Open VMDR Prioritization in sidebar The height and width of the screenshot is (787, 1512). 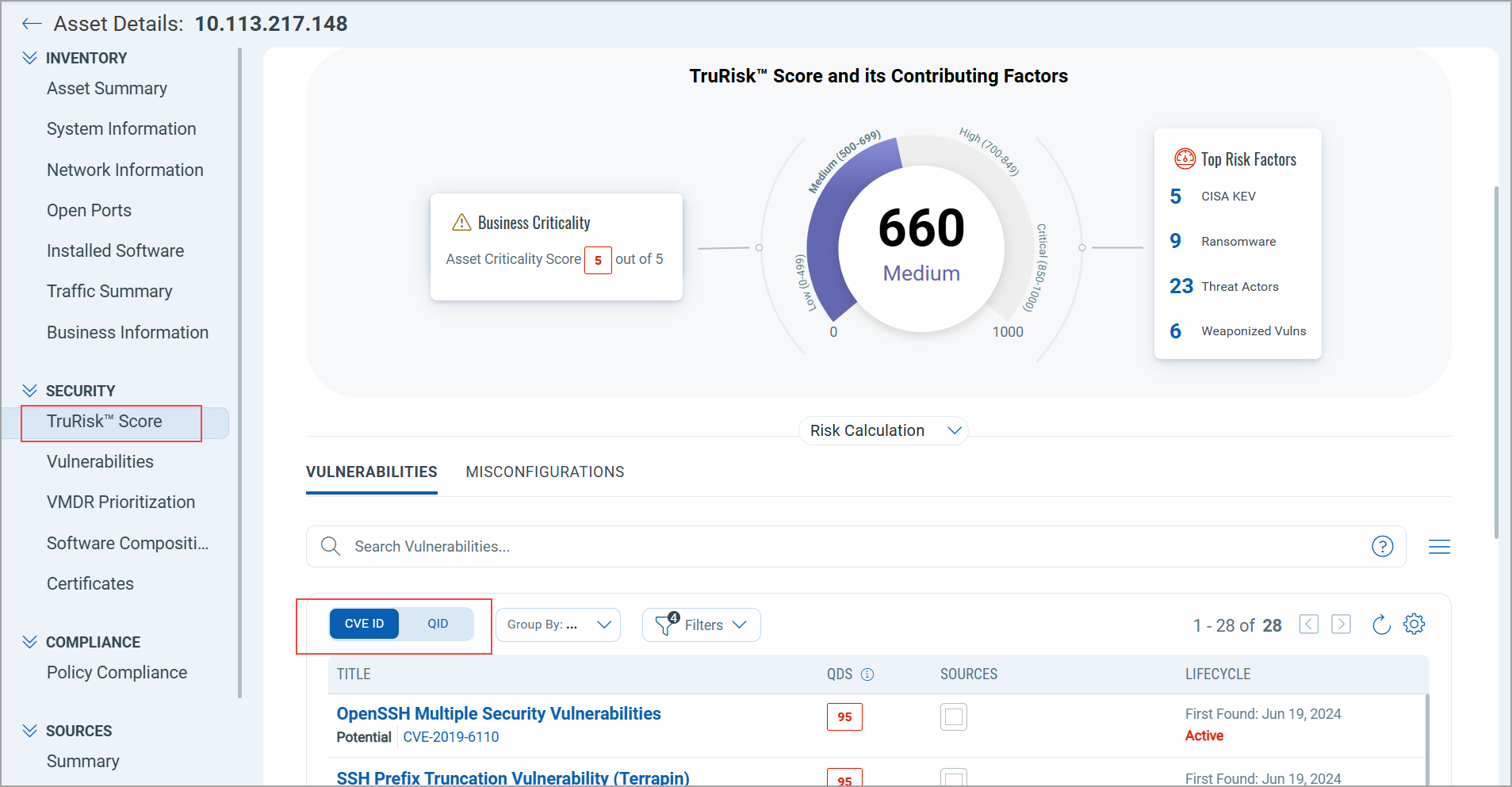121,502
